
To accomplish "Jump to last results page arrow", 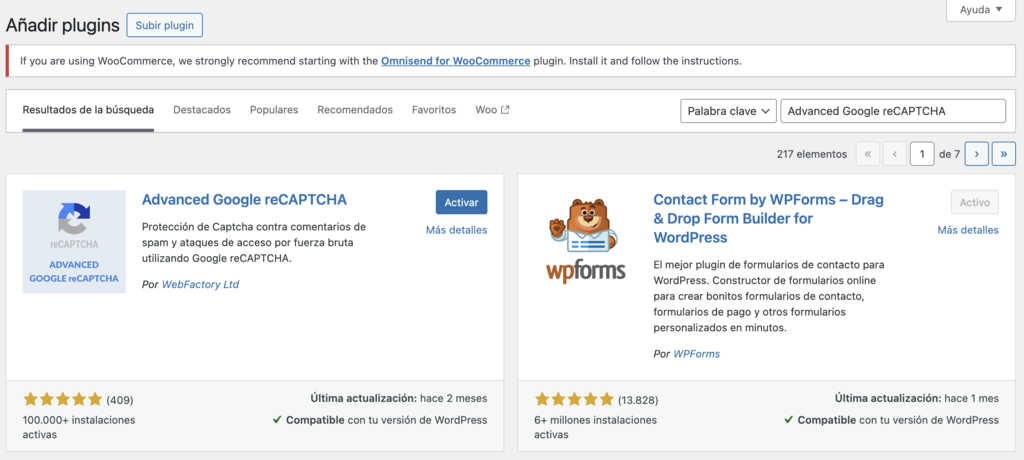I will 1004,154.
